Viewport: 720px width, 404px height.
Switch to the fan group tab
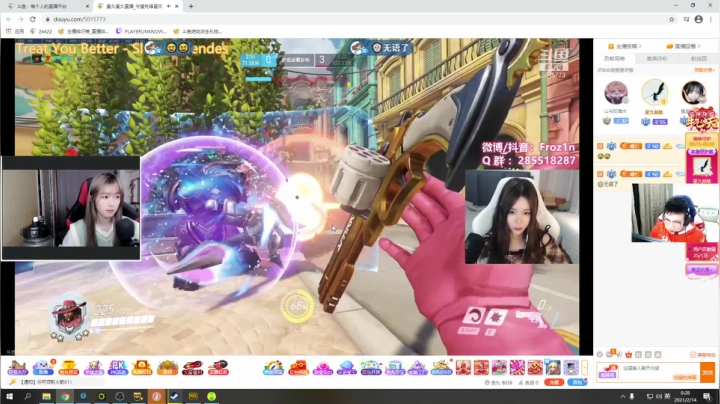click(x=698, y=58)
